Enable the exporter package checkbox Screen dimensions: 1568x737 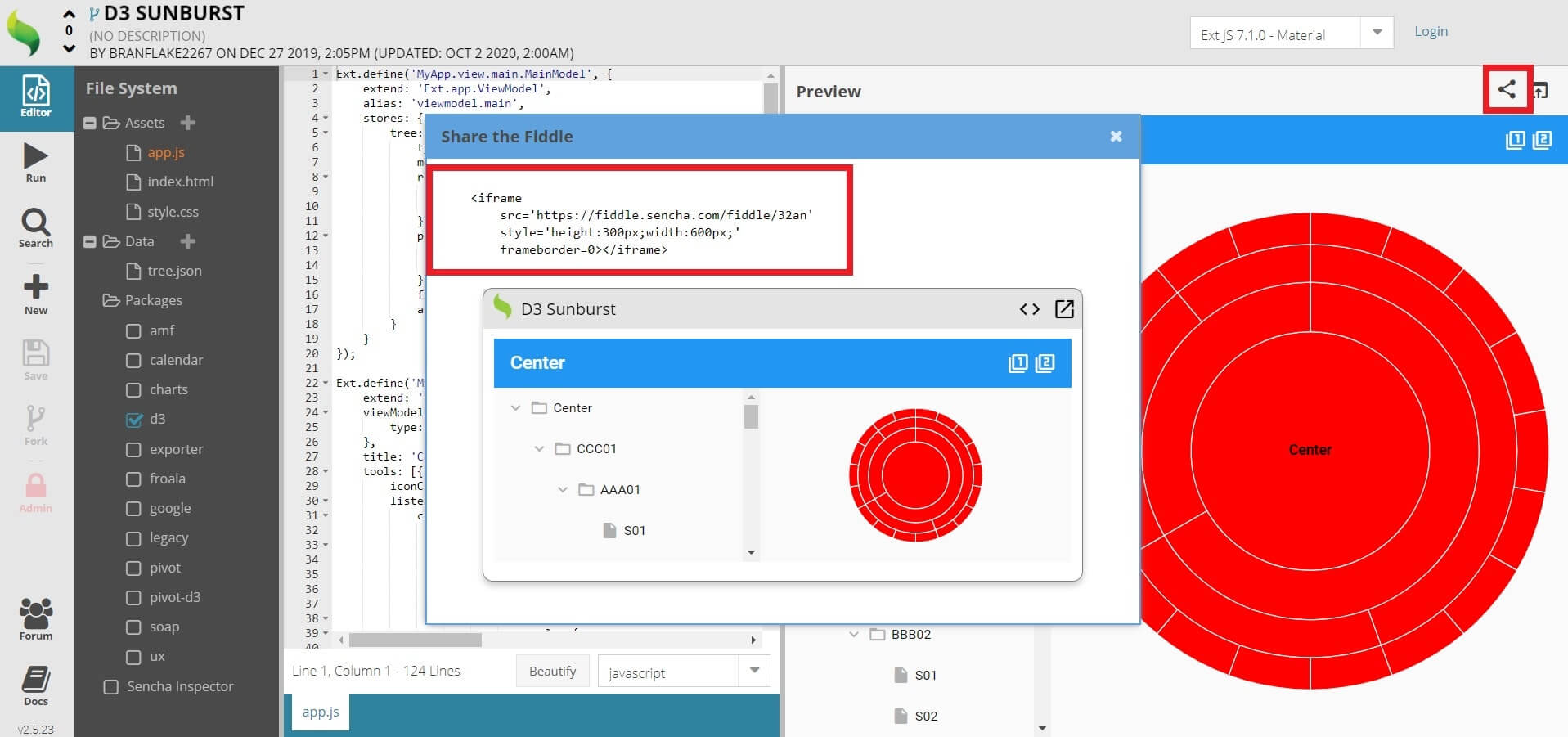tap(133, 449)
